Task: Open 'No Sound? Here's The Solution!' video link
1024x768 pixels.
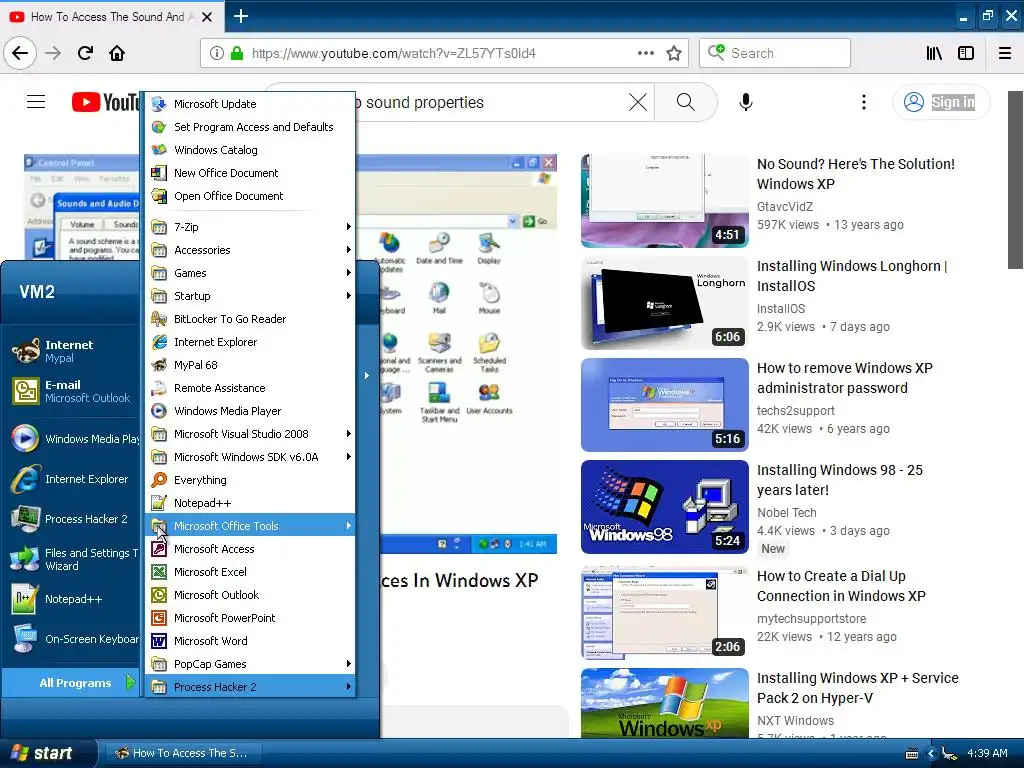Action: 856,174
